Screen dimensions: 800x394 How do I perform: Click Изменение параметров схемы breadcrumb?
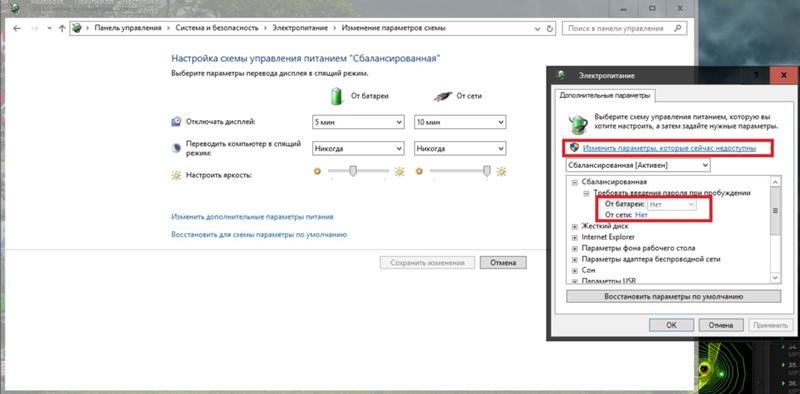point(393,29)
